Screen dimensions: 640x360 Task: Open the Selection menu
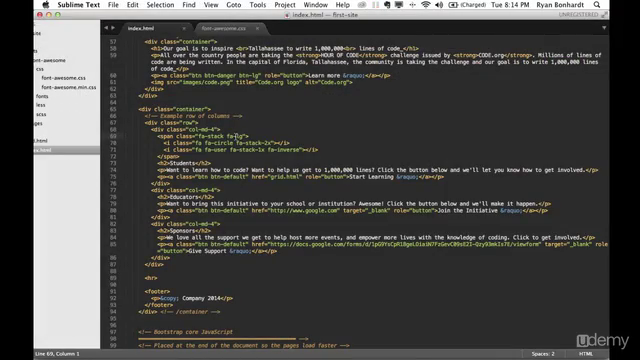tap(160, 5)
